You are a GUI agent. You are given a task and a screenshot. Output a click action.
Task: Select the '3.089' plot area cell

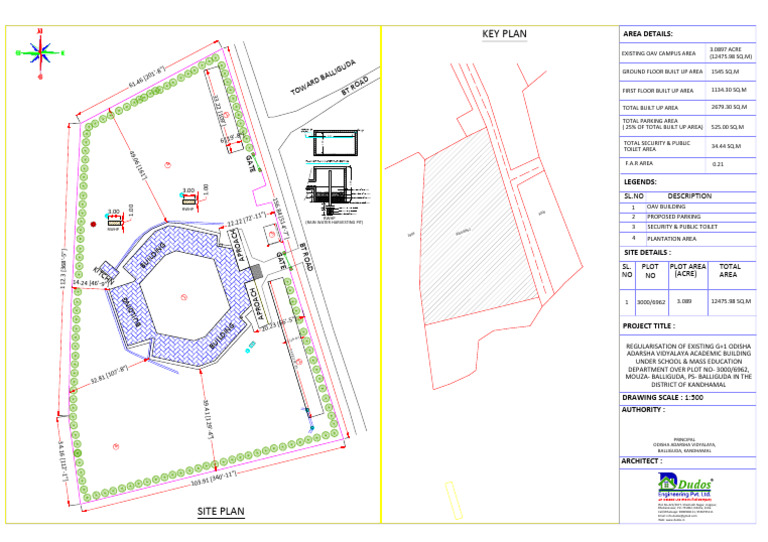[684, 301]
